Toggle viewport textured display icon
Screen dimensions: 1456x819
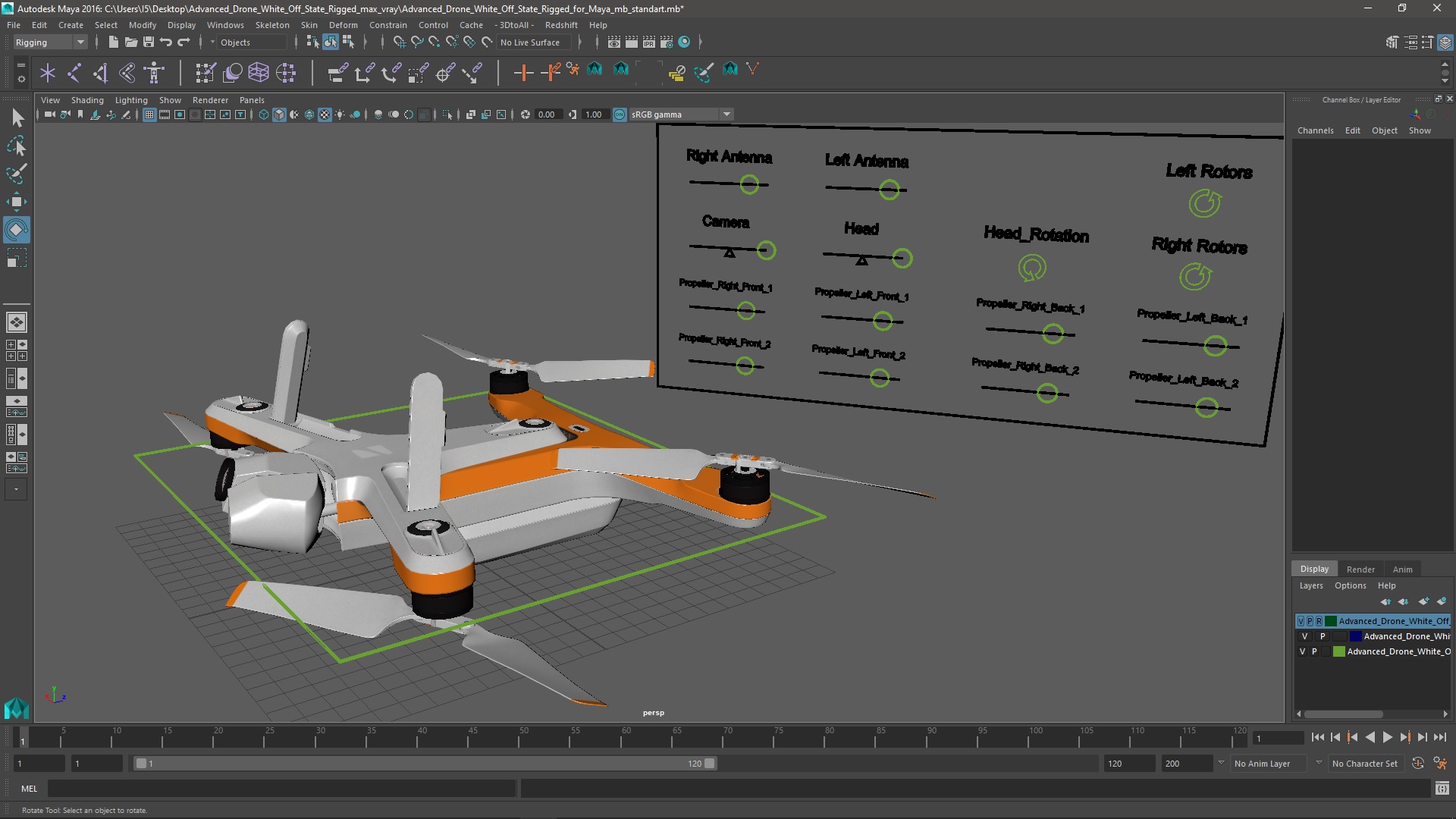click(x=325, y=115)
